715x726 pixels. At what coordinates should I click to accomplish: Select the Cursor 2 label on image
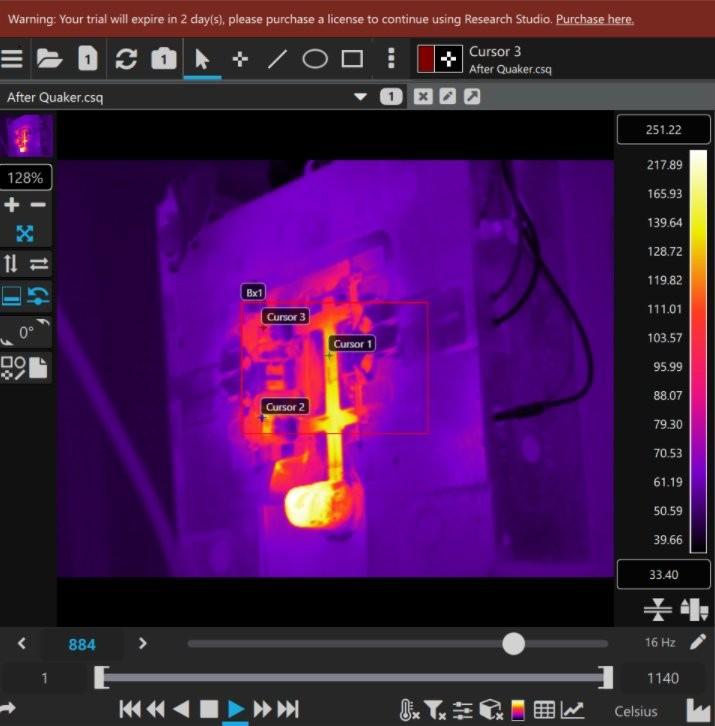(x=285, y=407)
